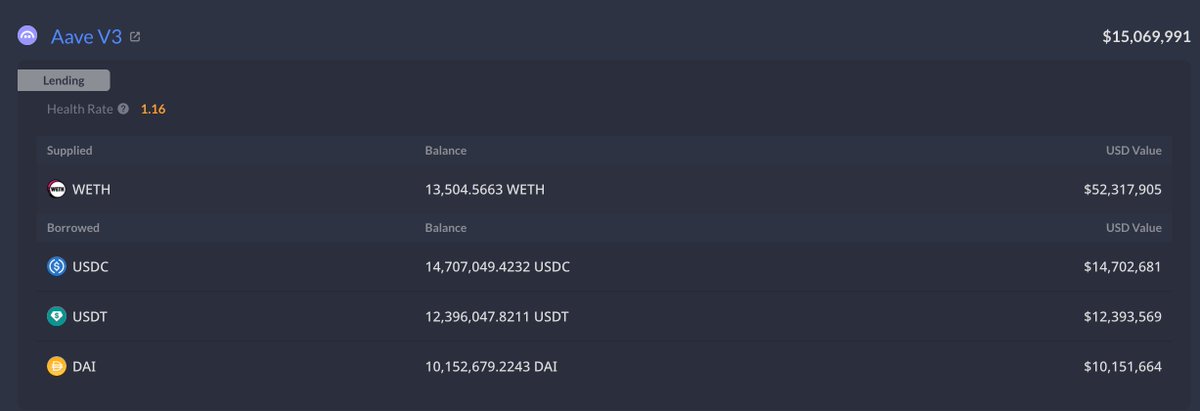Click the DAI token icon

click(57, 367)
